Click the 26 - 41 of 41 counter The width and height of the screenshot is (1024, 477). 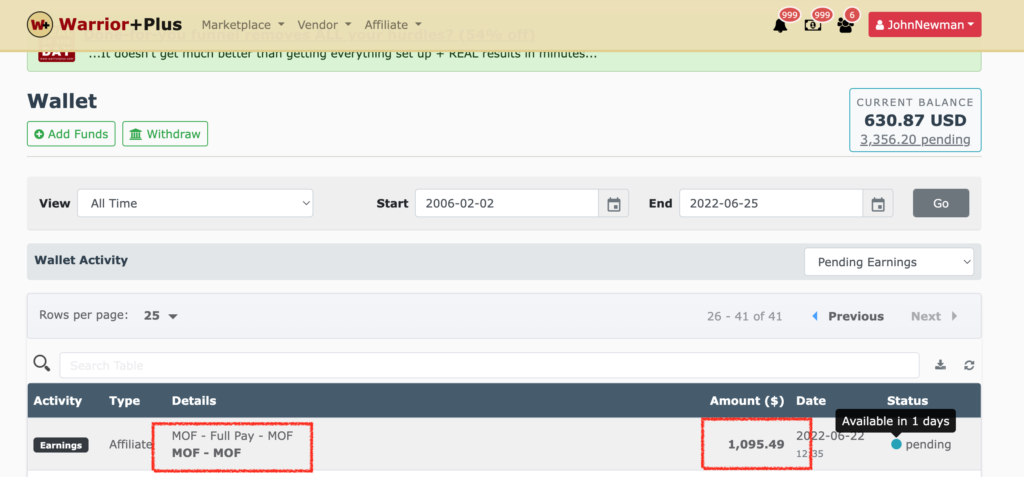pos(744,316)
